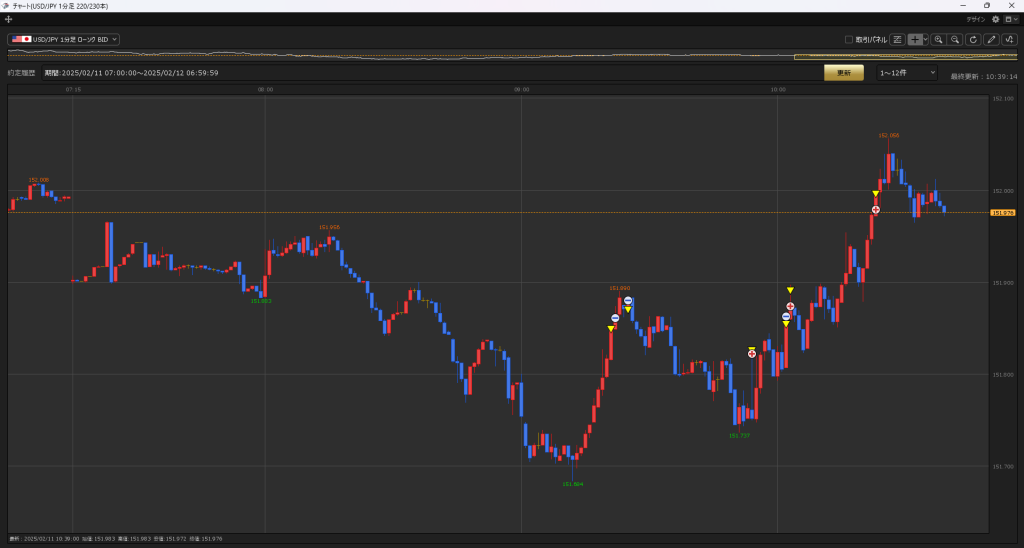
Task: Open the settings gear icon
Action: 995,19
